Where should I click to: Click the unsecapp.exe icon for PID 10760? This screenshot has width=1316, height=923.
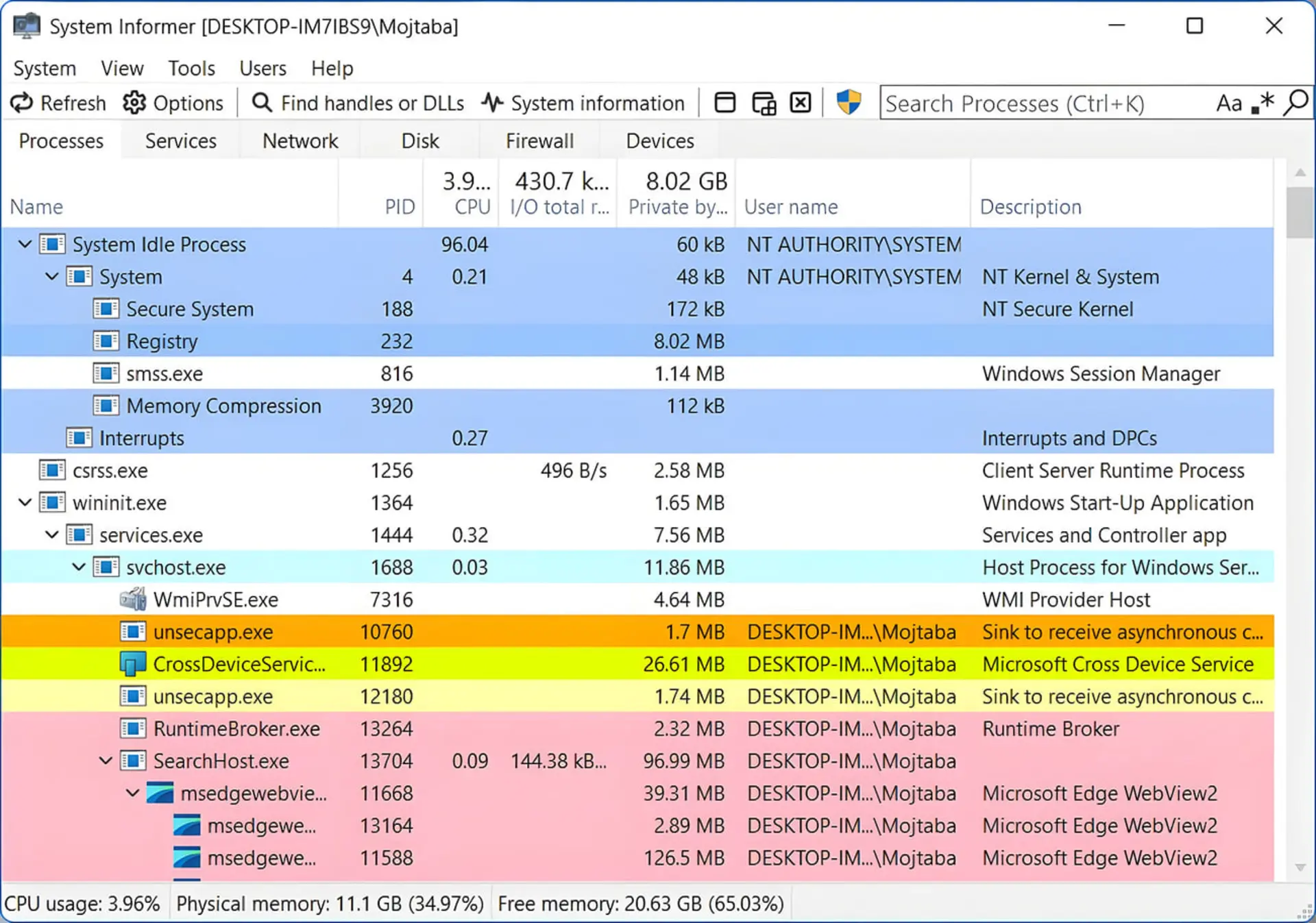[133, 631]
